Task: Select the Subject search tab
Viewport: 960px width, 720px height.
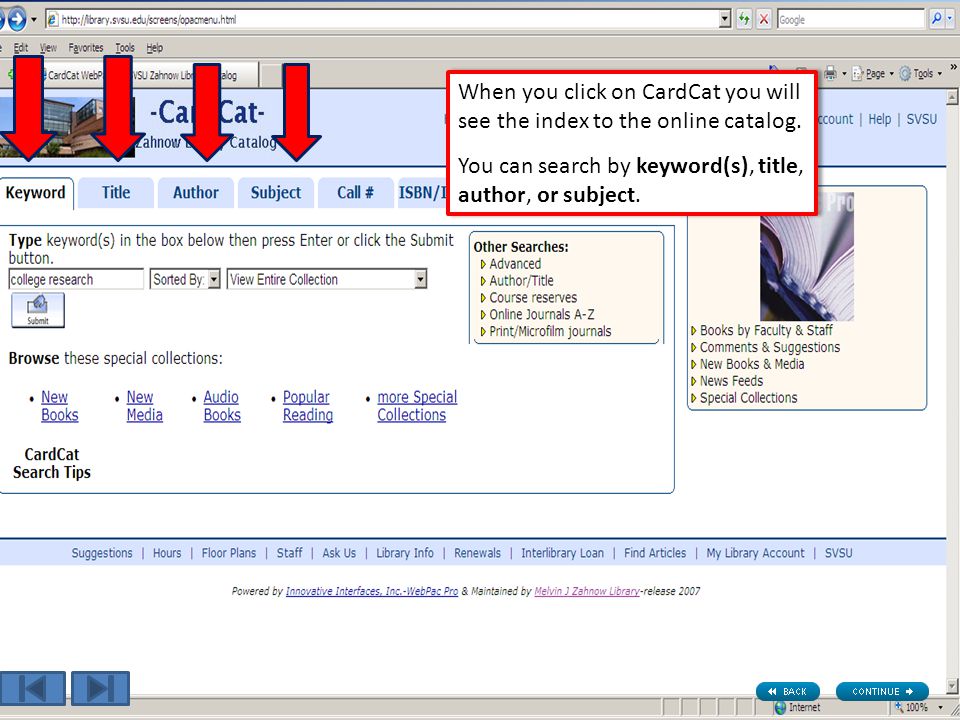Action: pos(276,193)
